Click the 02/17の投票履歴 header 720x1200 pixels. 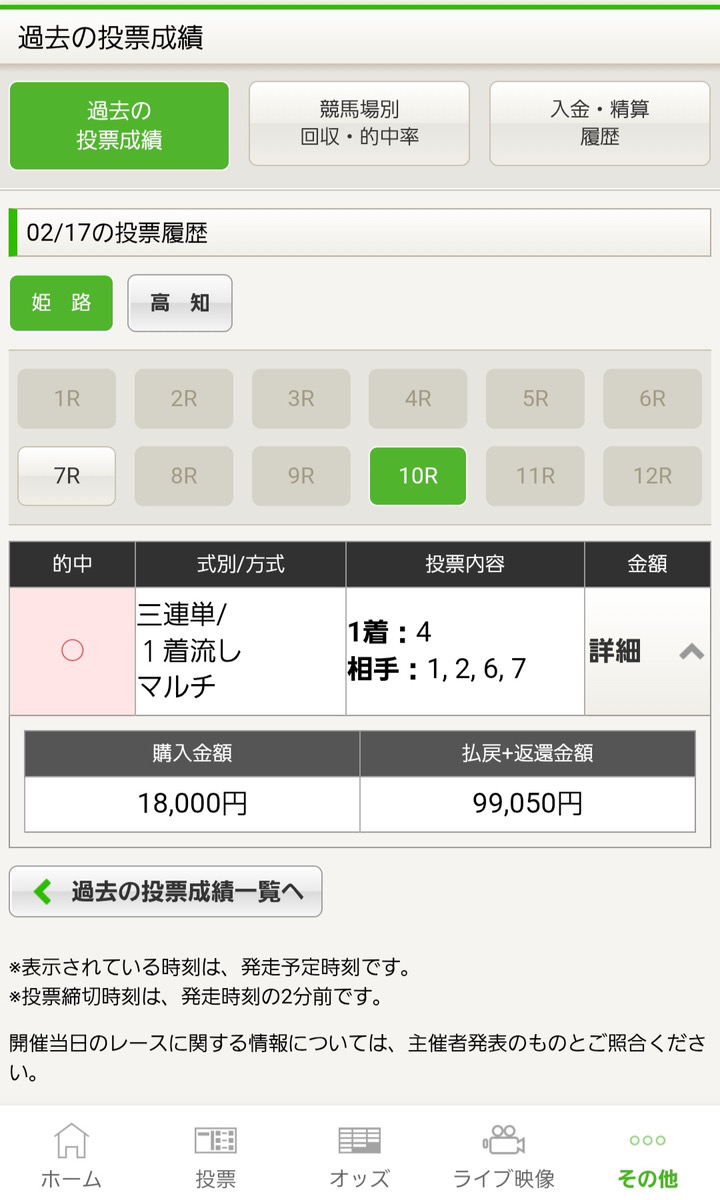pyautogui.click(x=360, y=233)
